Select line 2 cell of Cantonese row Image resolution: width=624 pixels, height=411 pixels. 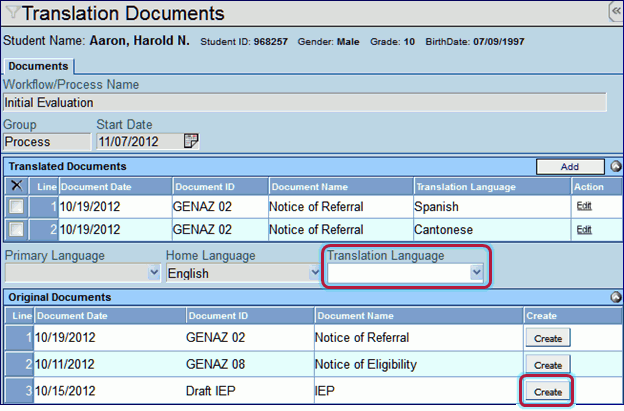(44, 230)
